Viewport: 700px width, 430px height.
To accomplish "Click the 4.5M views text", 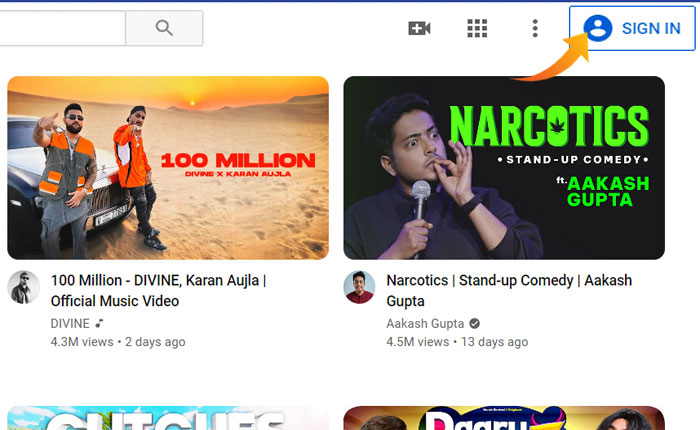I will (x=417, y=342).
